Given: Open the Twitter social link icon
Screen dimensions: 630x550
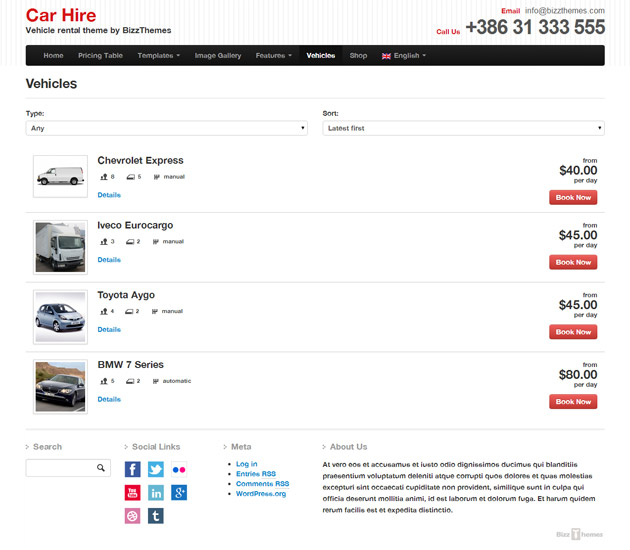Looking at the screenshot, I should [156, 469].
